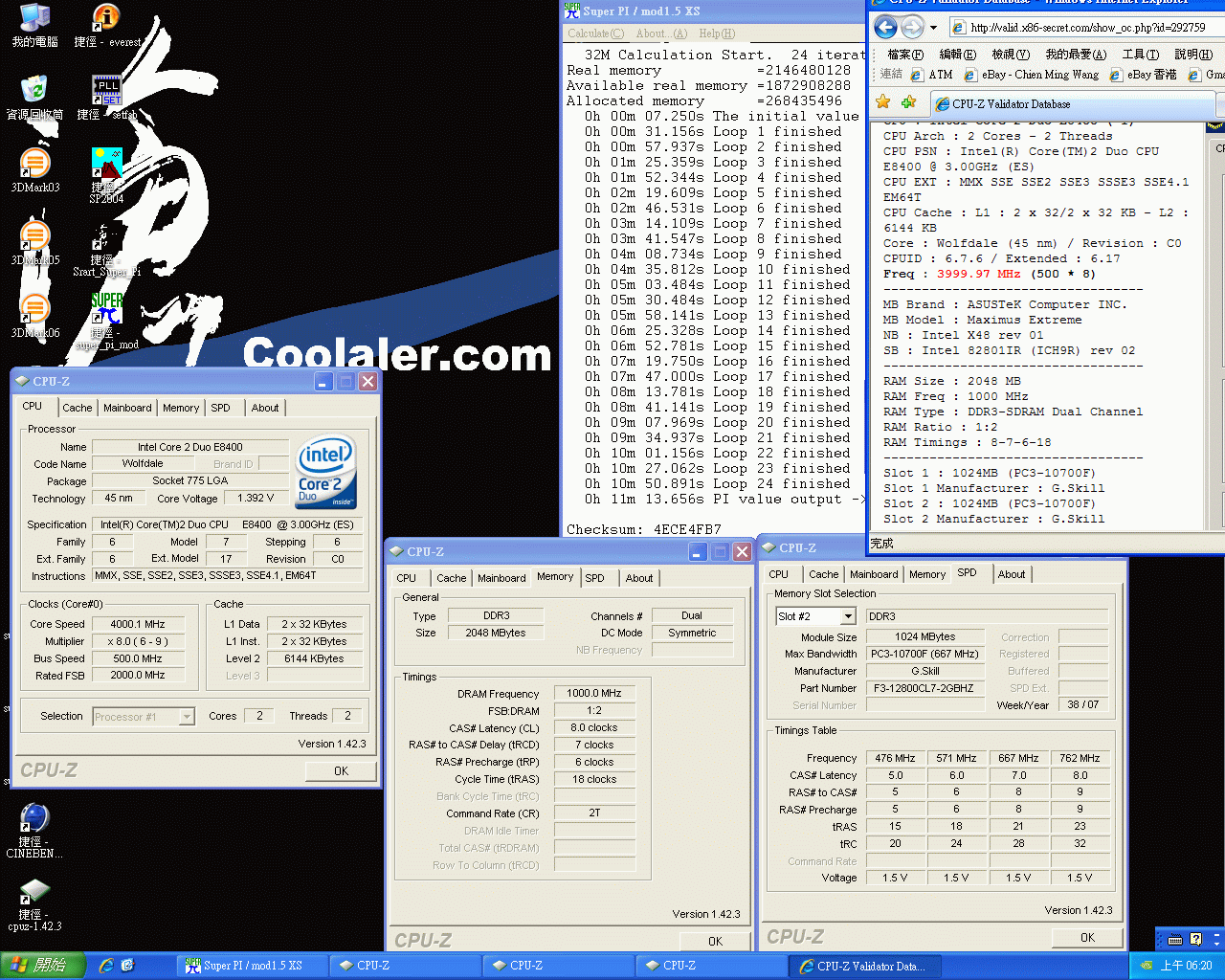Open the Processor #1 selection dropdown in CPU-Z

point(187,717)
